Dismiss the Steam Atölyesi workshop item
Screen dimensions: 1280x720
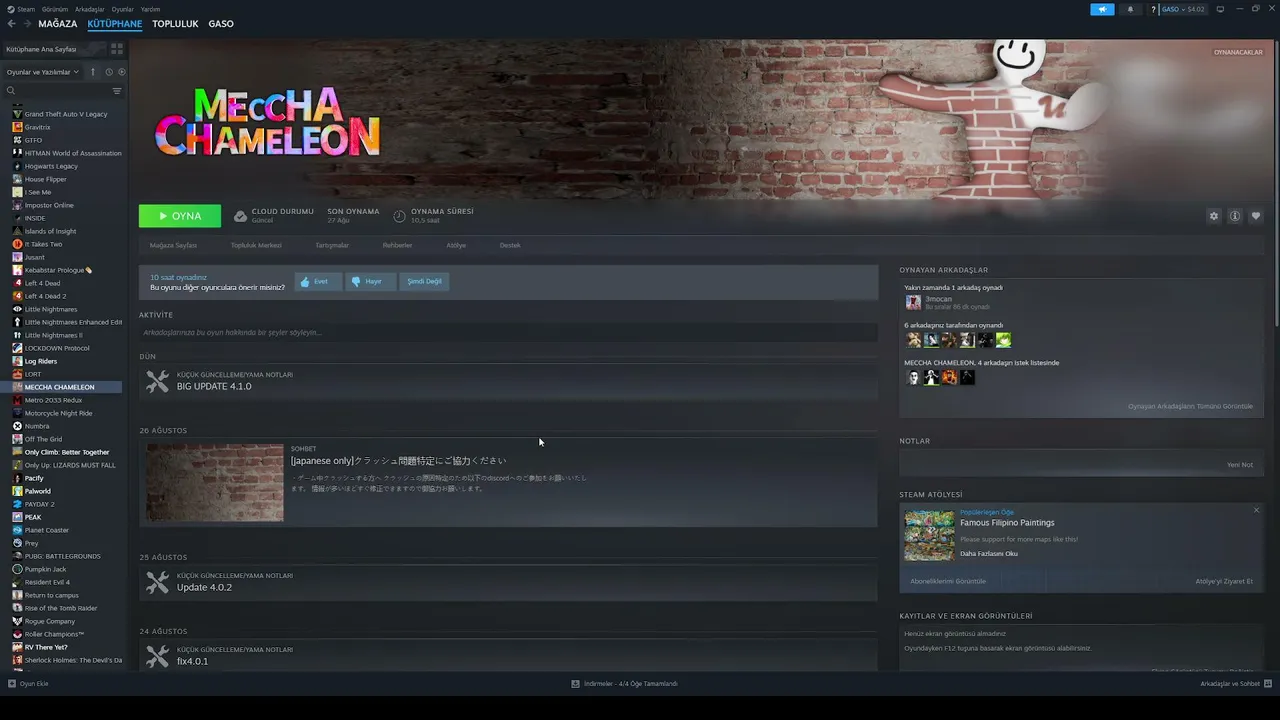pyautogui.click(x=1257, y=511)
